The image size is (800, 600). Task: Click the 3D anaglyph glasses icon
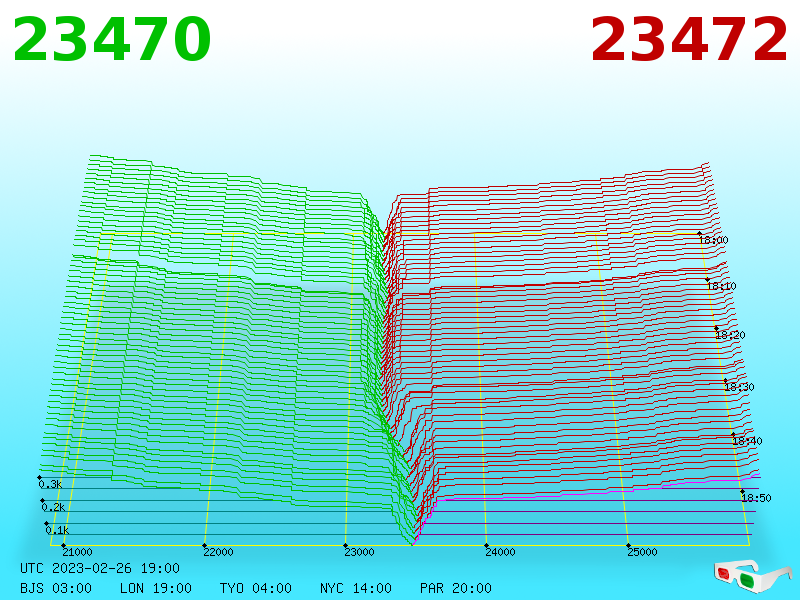coord(752,576)
